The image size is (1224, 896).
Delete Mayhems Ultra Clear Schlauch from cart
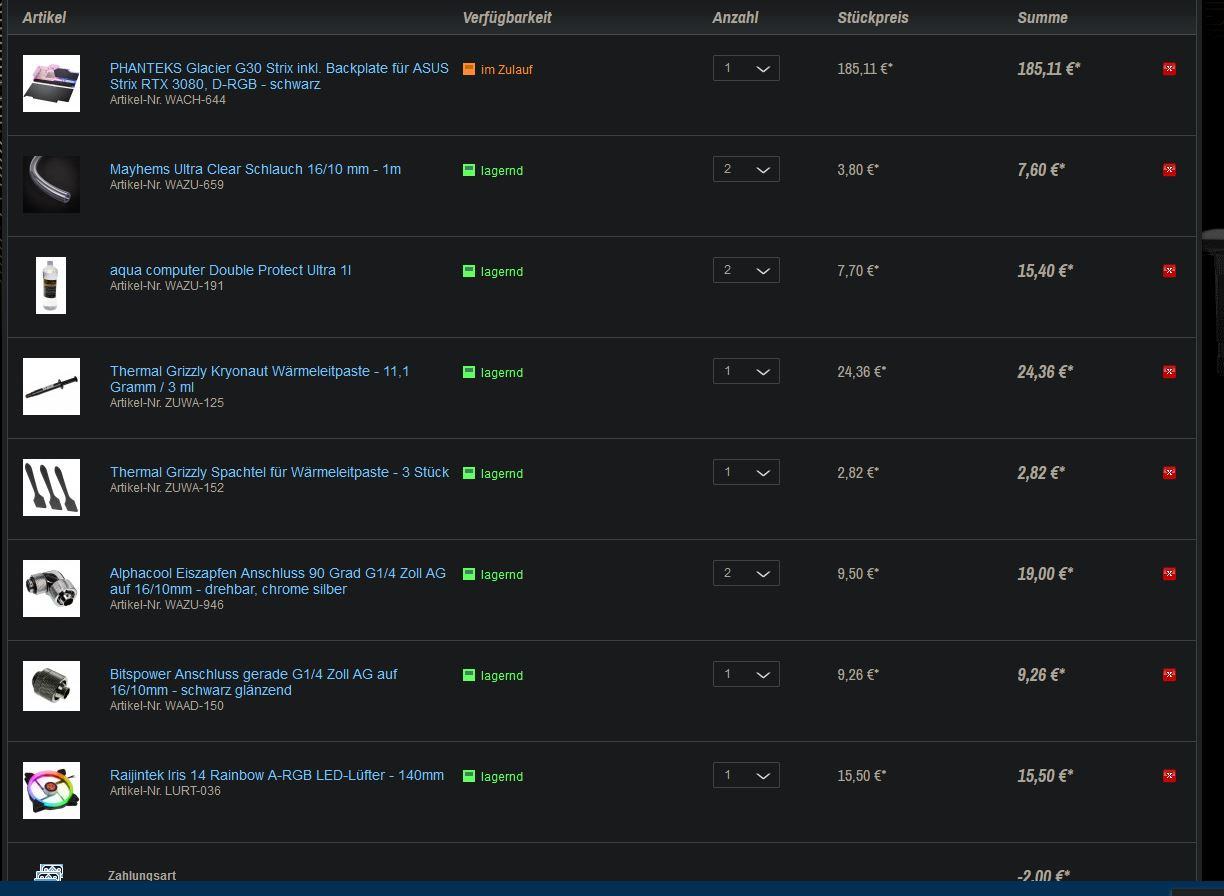pos(1169,170)
